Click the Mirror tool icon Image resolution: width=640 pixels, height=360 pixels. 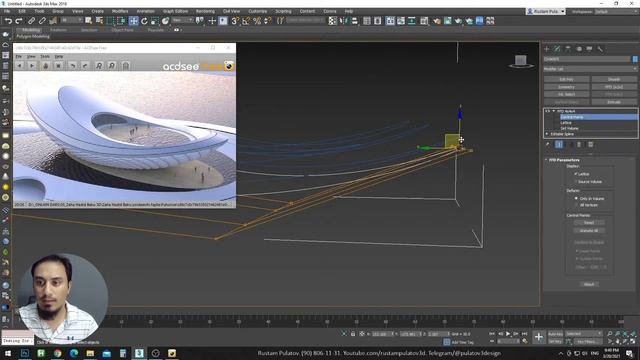click(x=343, y=20)
